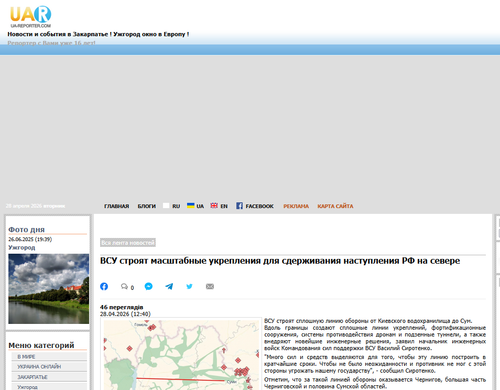Send article by email envelope icon
500x390 pixels.
tap(210, 286)
